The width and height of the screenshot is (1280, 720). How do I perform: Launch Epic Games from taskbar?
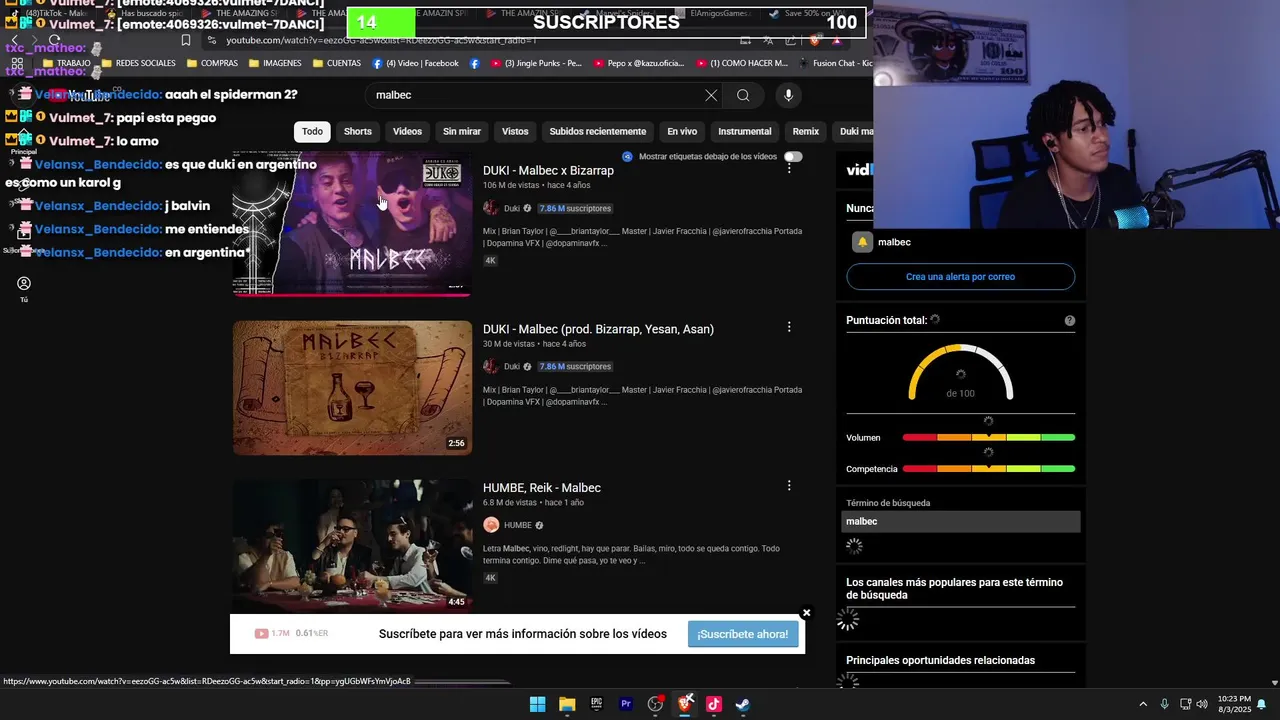(x=596, y=704)
